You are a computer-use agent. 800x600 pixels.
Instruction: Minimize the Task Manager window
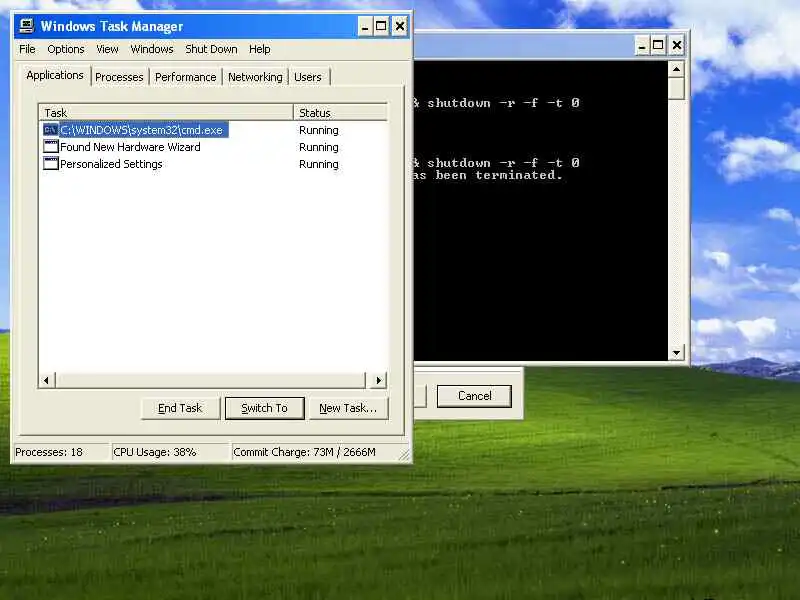tap(365, 26)
